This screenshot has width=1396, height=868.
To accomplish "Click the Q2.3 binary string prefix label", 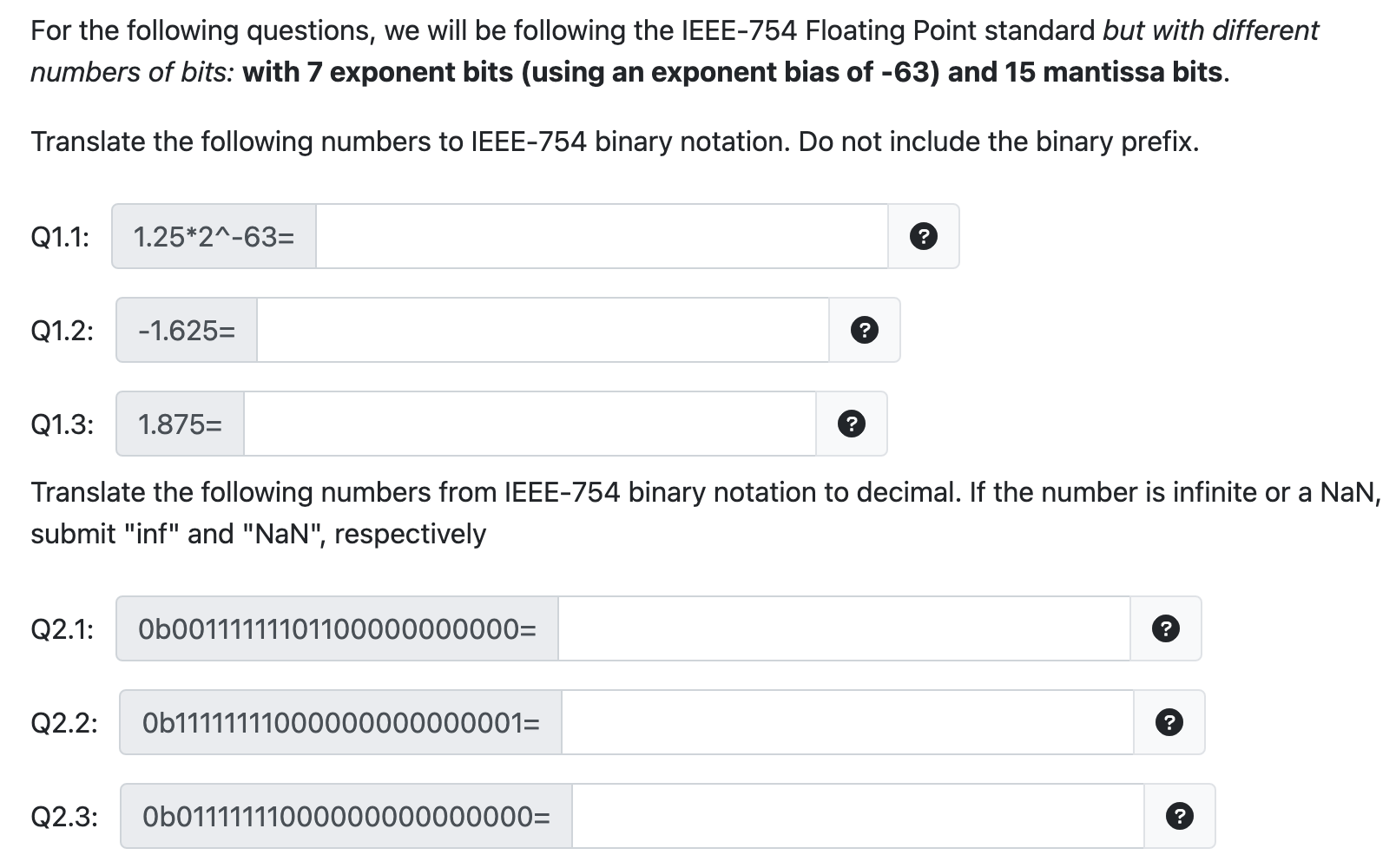I will pos(346,816).
